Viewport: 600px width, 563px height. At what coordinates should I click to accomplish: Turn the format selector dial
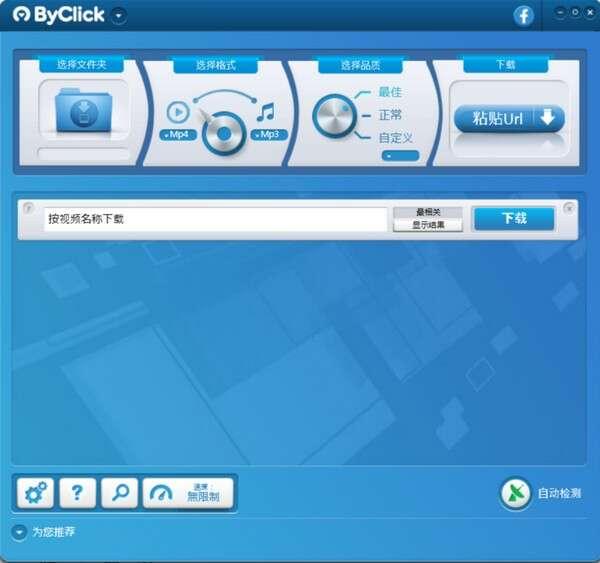pos(224,134)
